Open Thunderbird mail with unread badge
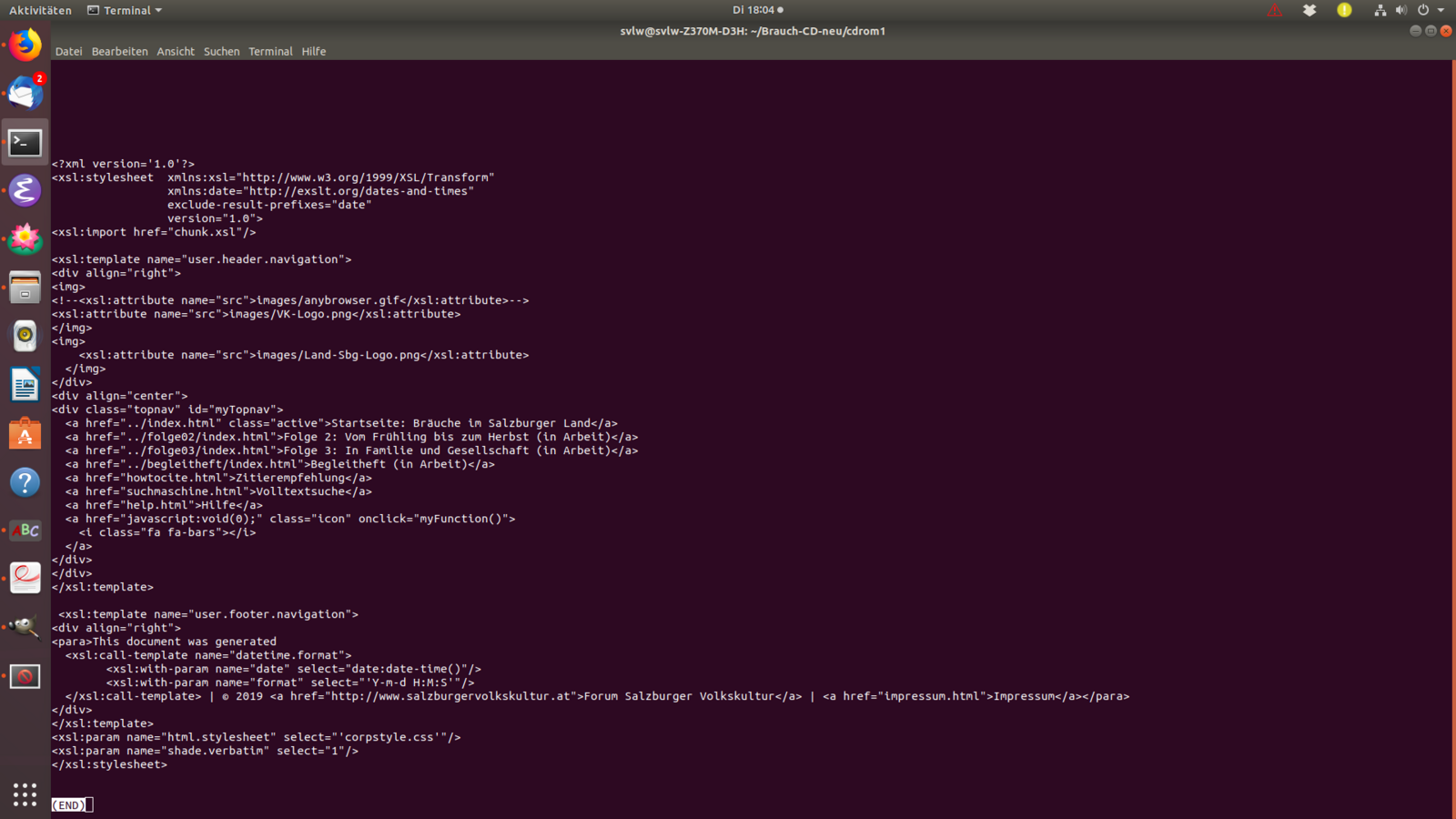Screen dimensions: 1456x819 25,93
